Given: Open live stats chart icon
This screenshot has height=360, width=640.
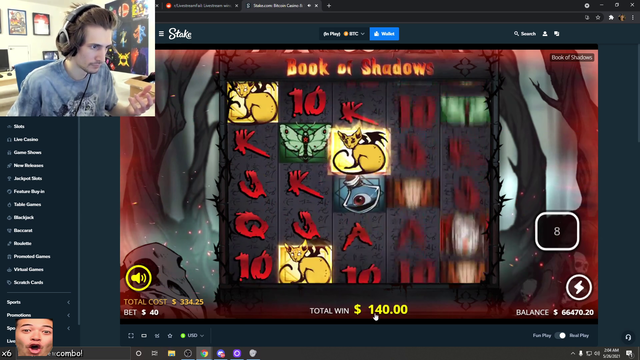Looking at the screenshot, I should (157, 336).
